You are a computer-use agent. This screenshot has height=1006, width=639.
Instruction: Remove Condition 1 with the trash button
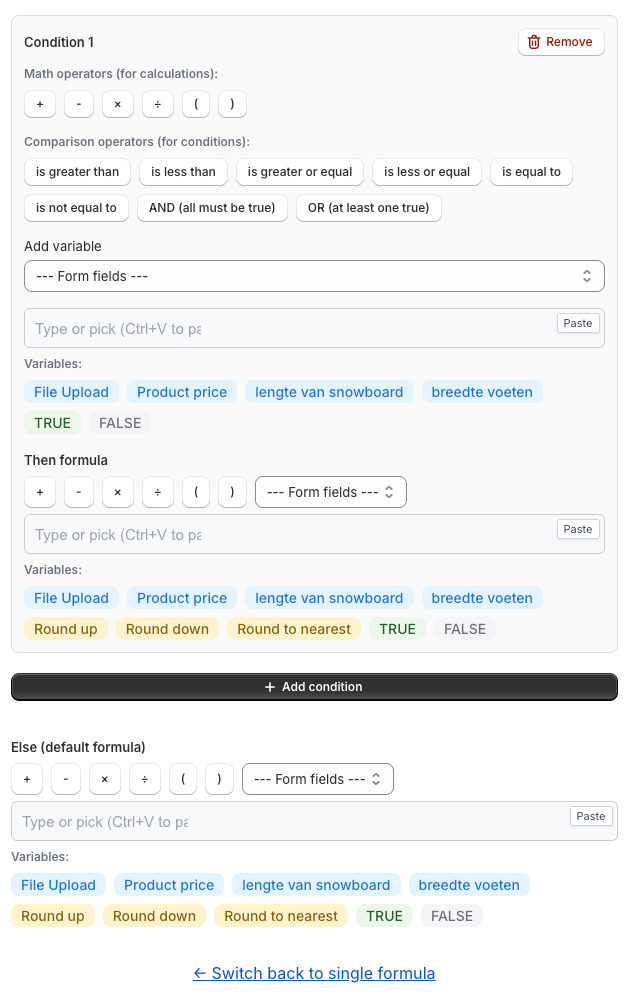click(x=561, y=42)
